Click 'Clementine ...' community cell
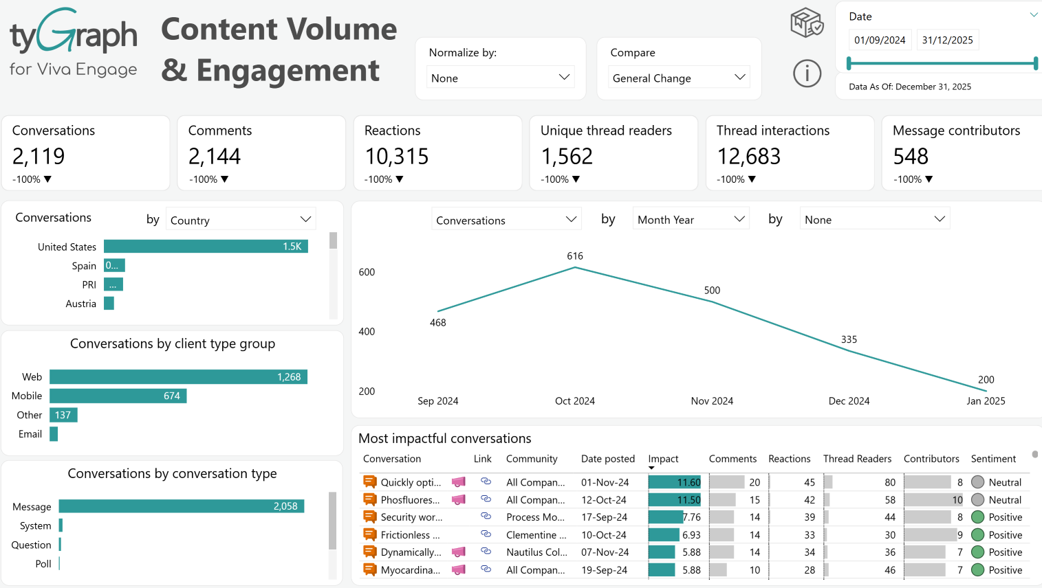 [536, 535]
